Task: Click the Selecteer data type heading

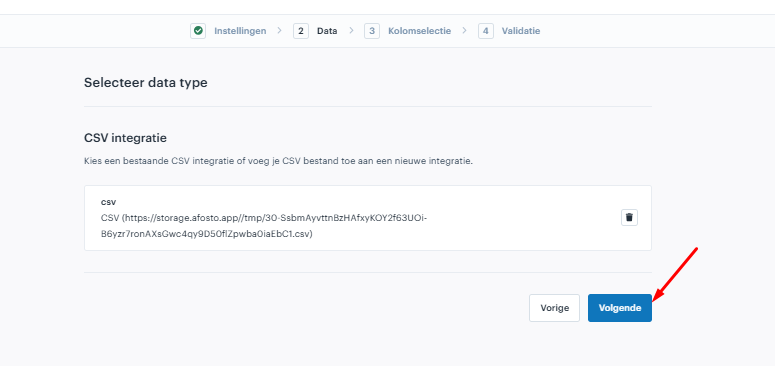Action: pyautogui.click(x=146, y=82)
